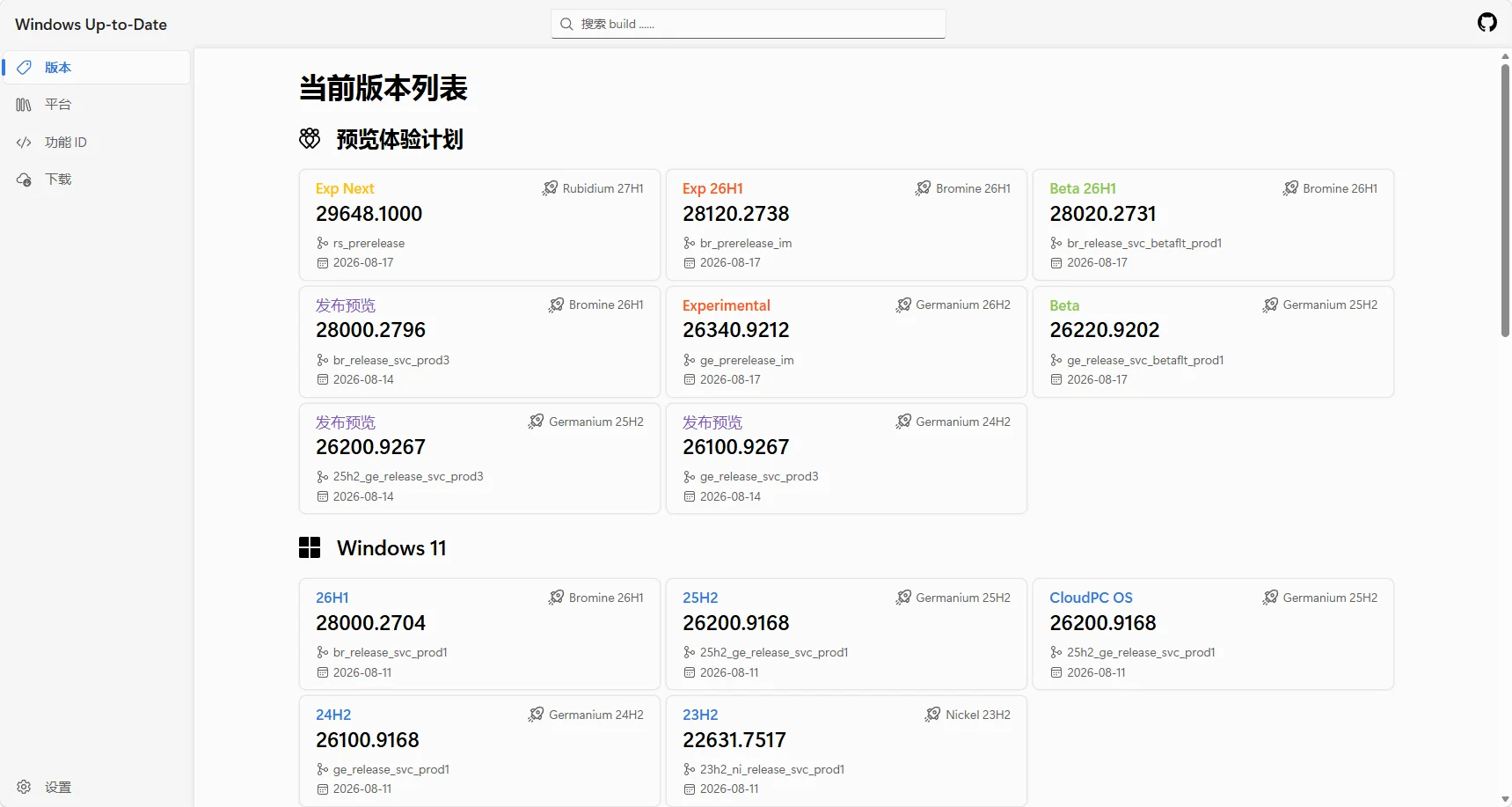
Task: Open the Exp Next build card
Action: [x=479, y=224]
